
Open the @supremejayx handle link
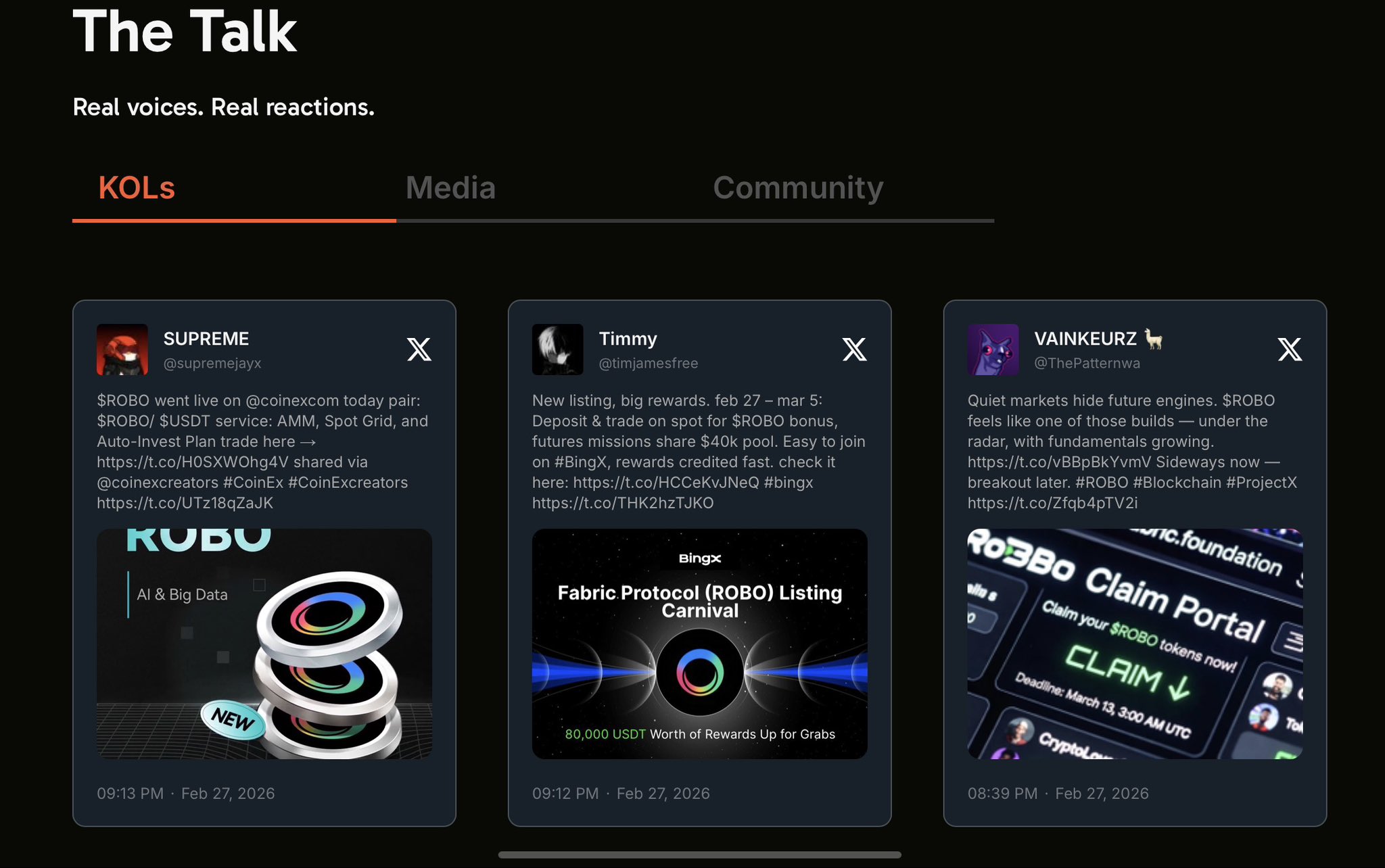click(x=212, y=363)
